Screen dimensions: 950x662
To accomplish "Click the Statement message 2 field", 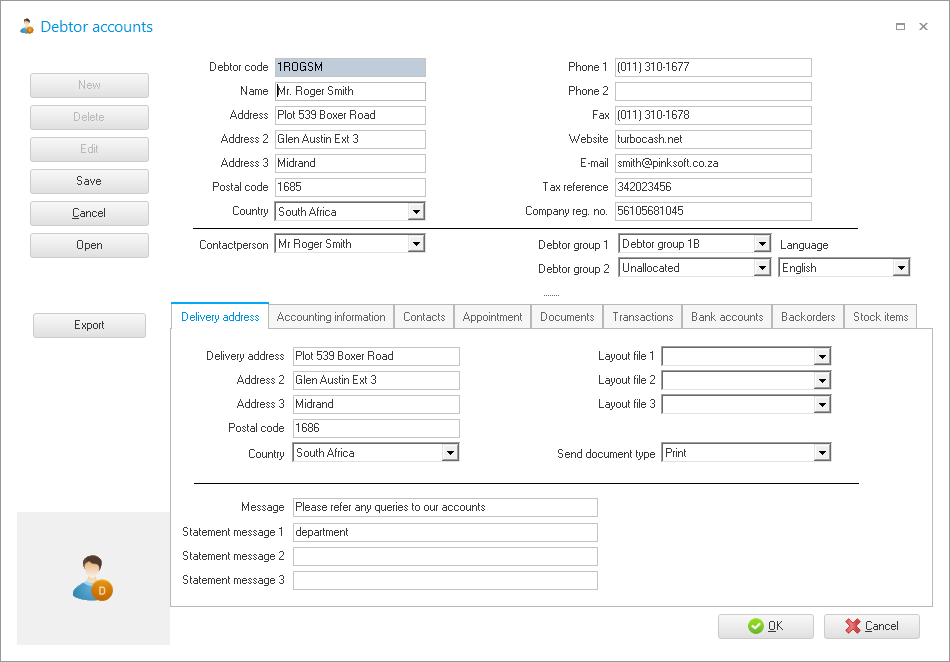I will click(x=445, y=556).
